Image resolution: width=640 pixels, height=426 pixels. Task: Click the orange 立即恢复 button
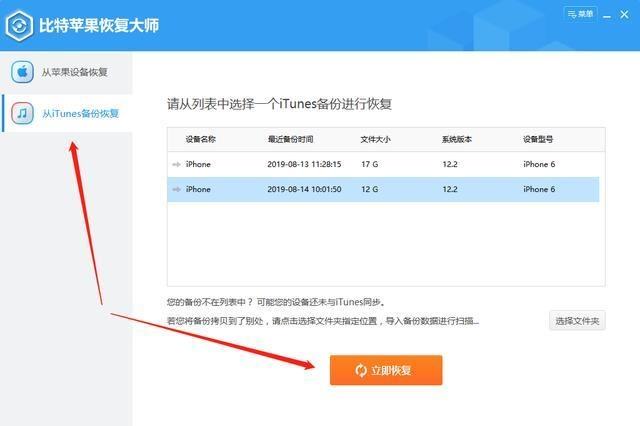386,370
